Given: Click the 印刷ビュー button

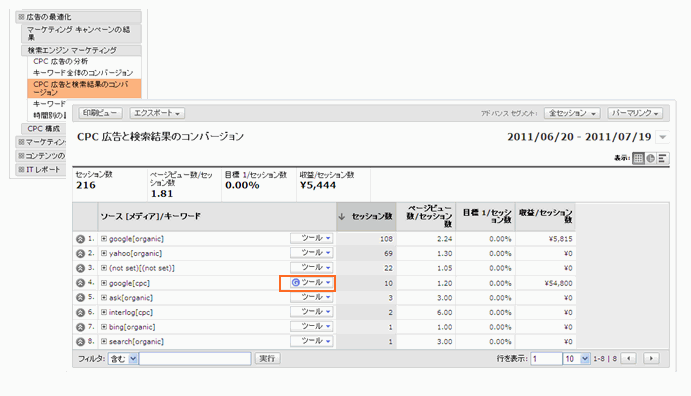Looking at the screenshot, I should click(100, 113).
